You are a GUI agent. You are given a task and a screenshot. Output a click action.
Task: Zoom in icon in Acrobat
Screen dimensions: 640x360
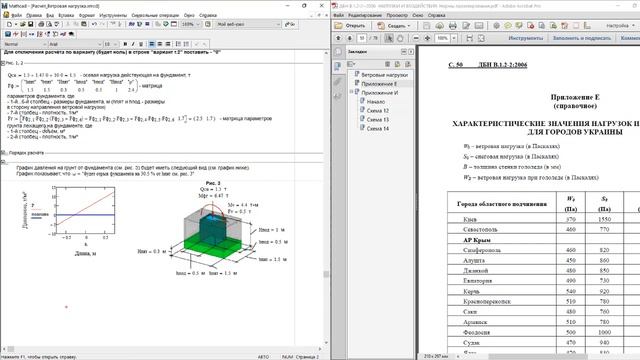427,38
